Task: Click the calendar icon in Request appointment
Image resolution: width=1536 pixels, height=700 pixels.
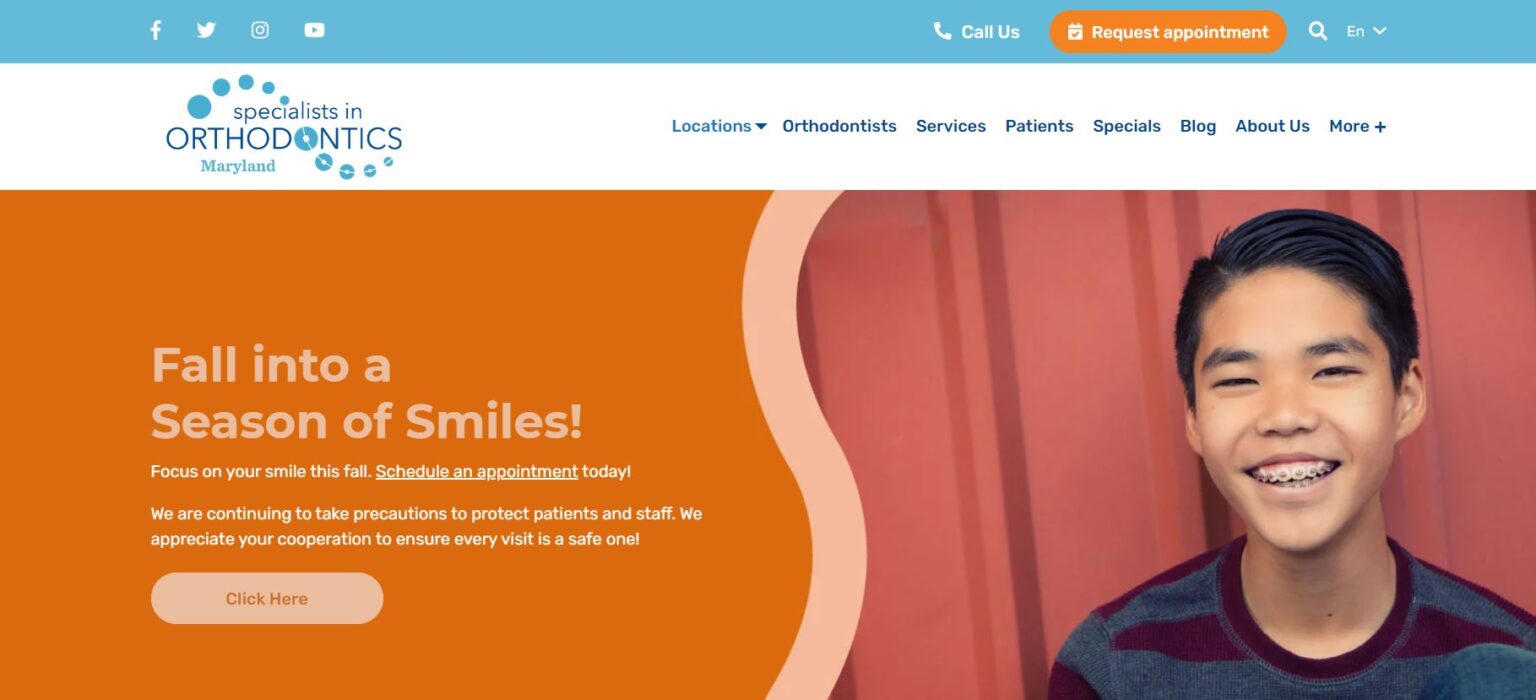Action: [1075, 32]
